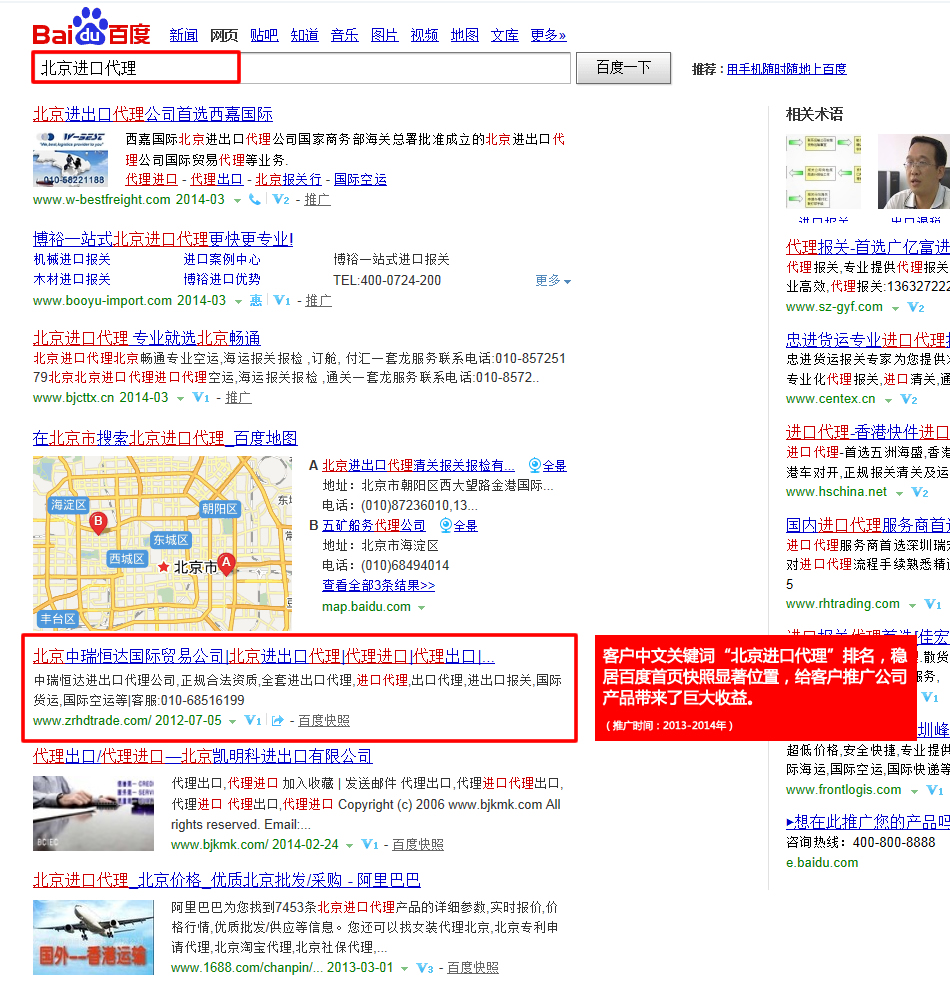This screenshot has width=950, height=988.
Task: Open the 西嘉国际 result thumbnail image
Action: [x=70, y=160]
